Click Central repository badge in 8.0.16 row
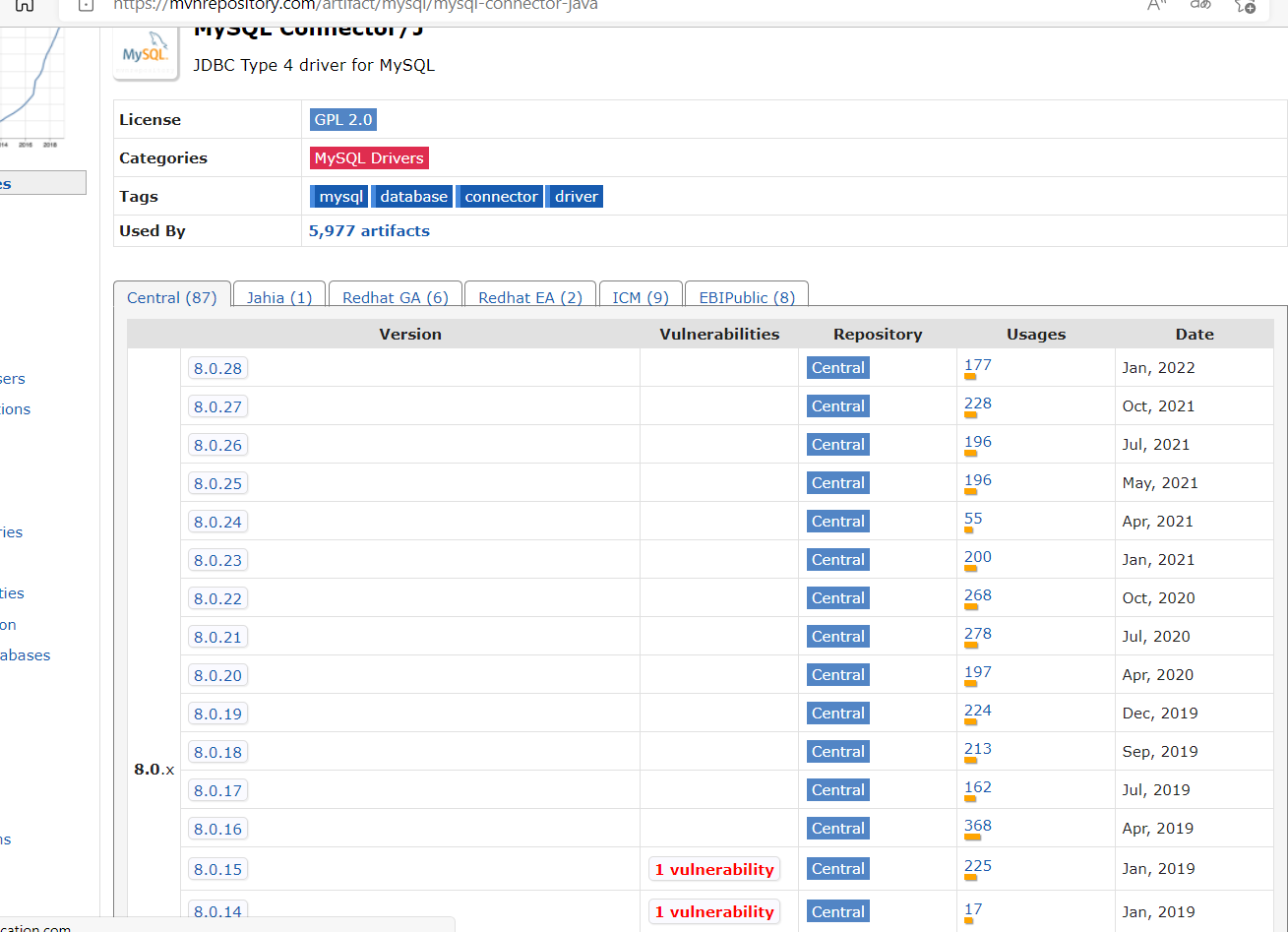This screenshot has width=1288, height=932. pos(838,829)
